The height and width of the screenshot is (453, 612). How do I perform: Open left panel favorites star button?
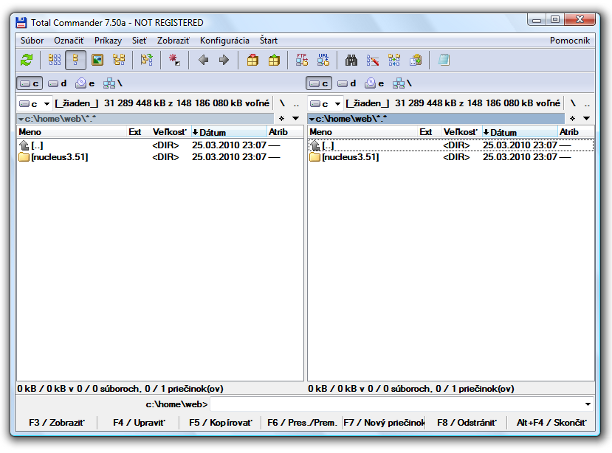point(282,119)
